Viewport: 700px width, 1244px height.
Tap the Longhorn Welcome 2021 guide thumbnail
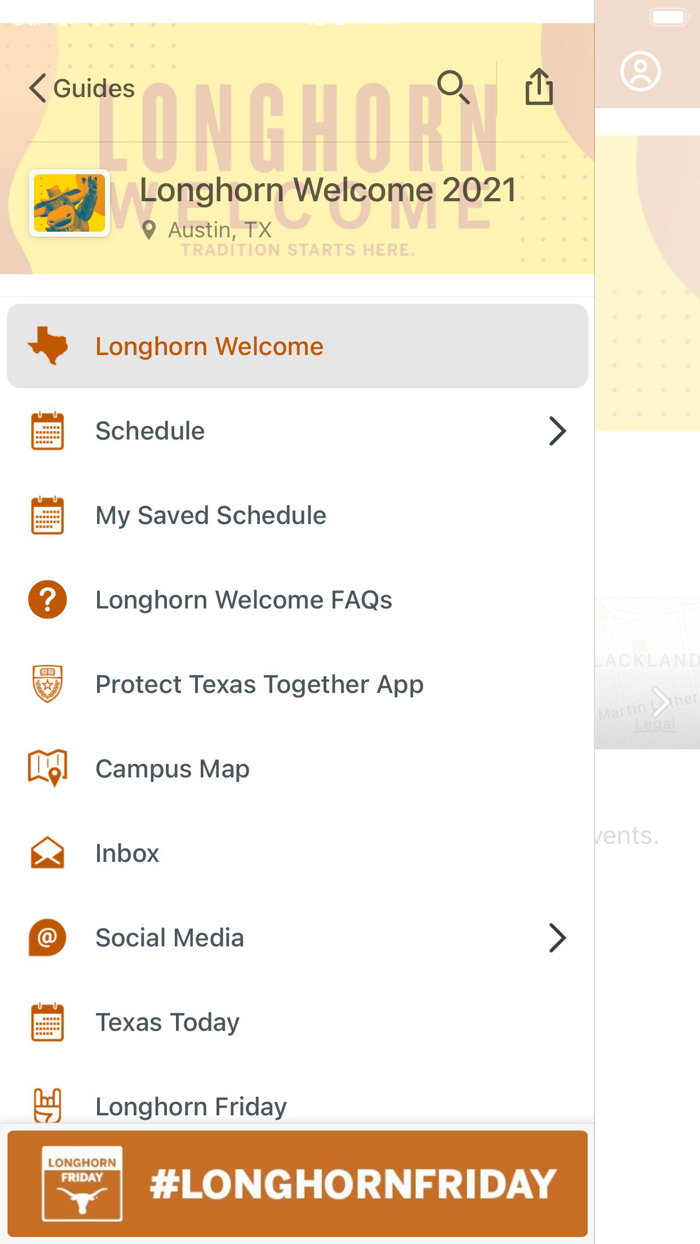tap(69, 202)
